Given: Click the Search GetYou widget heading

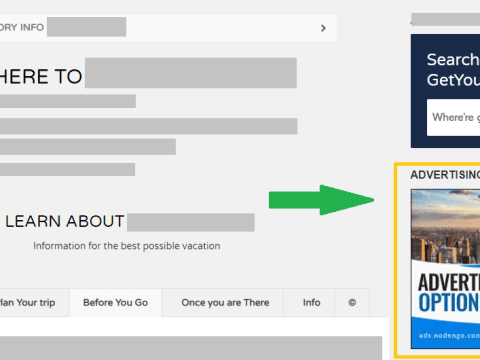Looking at the screenshot, I should tap(453, 70).
